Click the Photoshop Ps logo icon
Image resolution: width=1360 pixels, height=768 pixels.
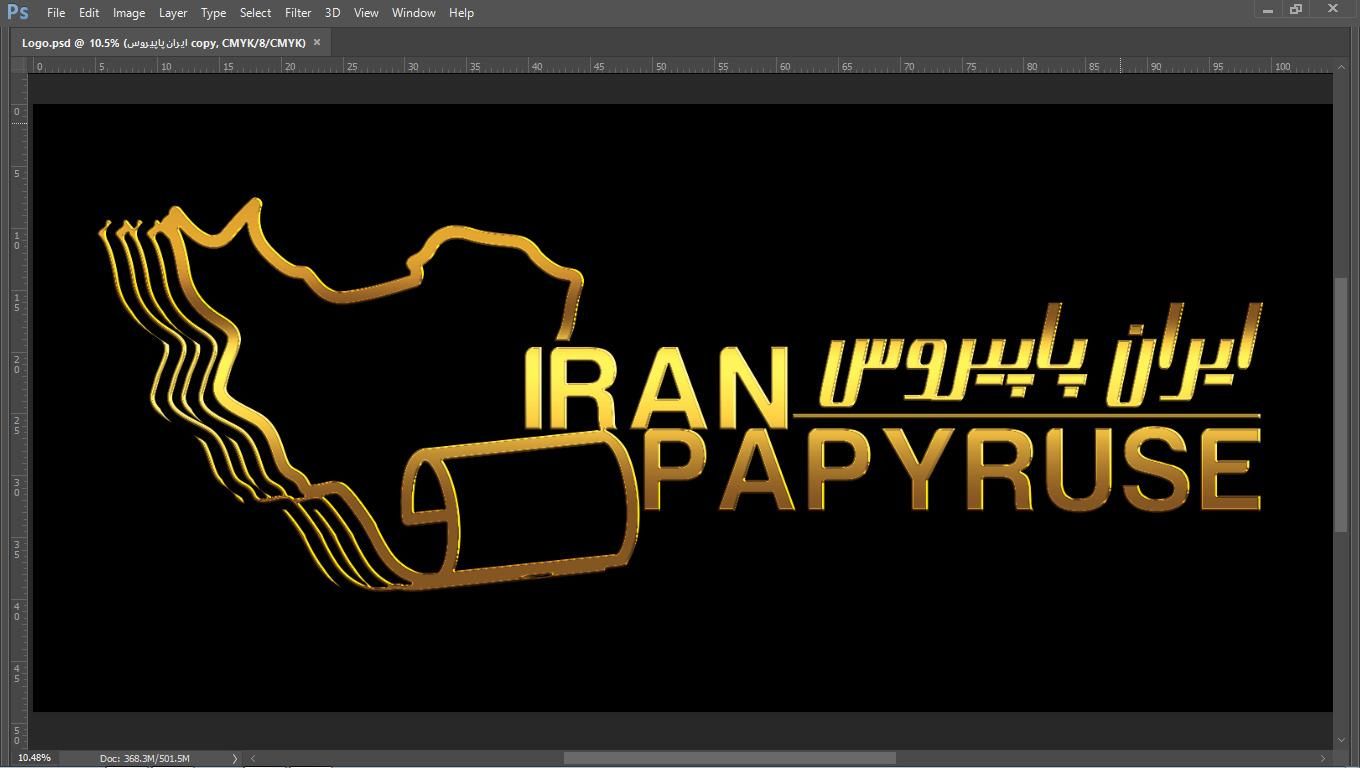18,12
